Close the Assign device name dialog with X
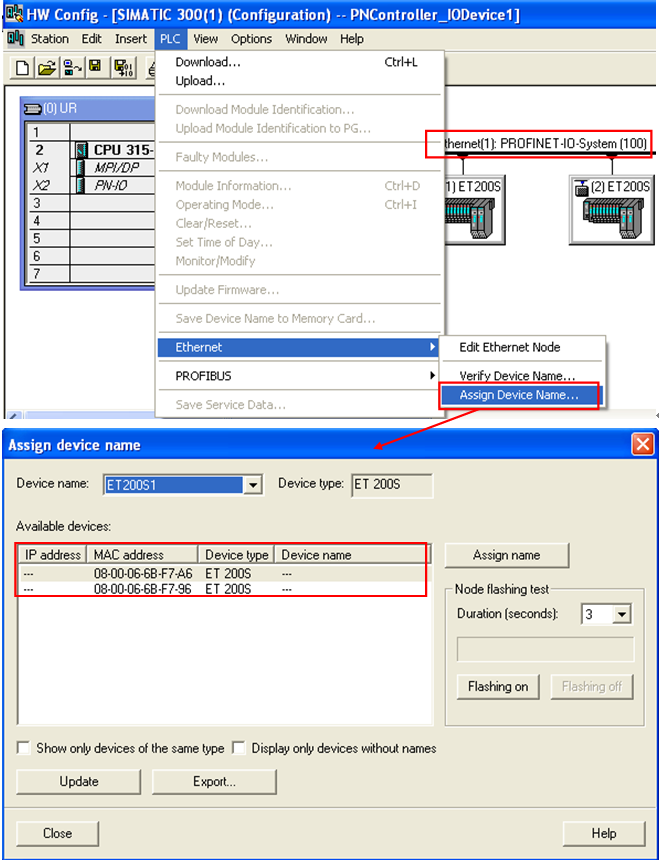The width and height of the screenshot is (659, 863). (642, 444)
